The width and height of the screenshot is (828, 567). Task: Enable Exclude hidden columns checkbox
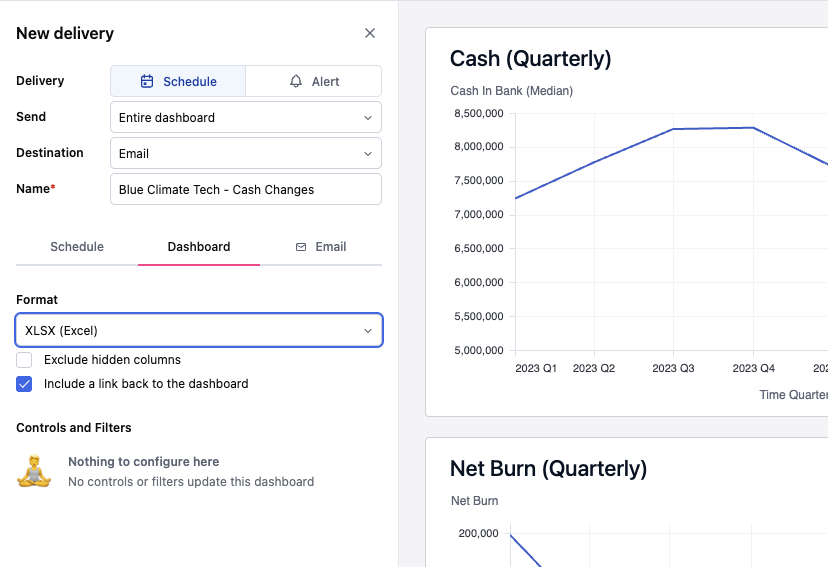coord(24,360)
